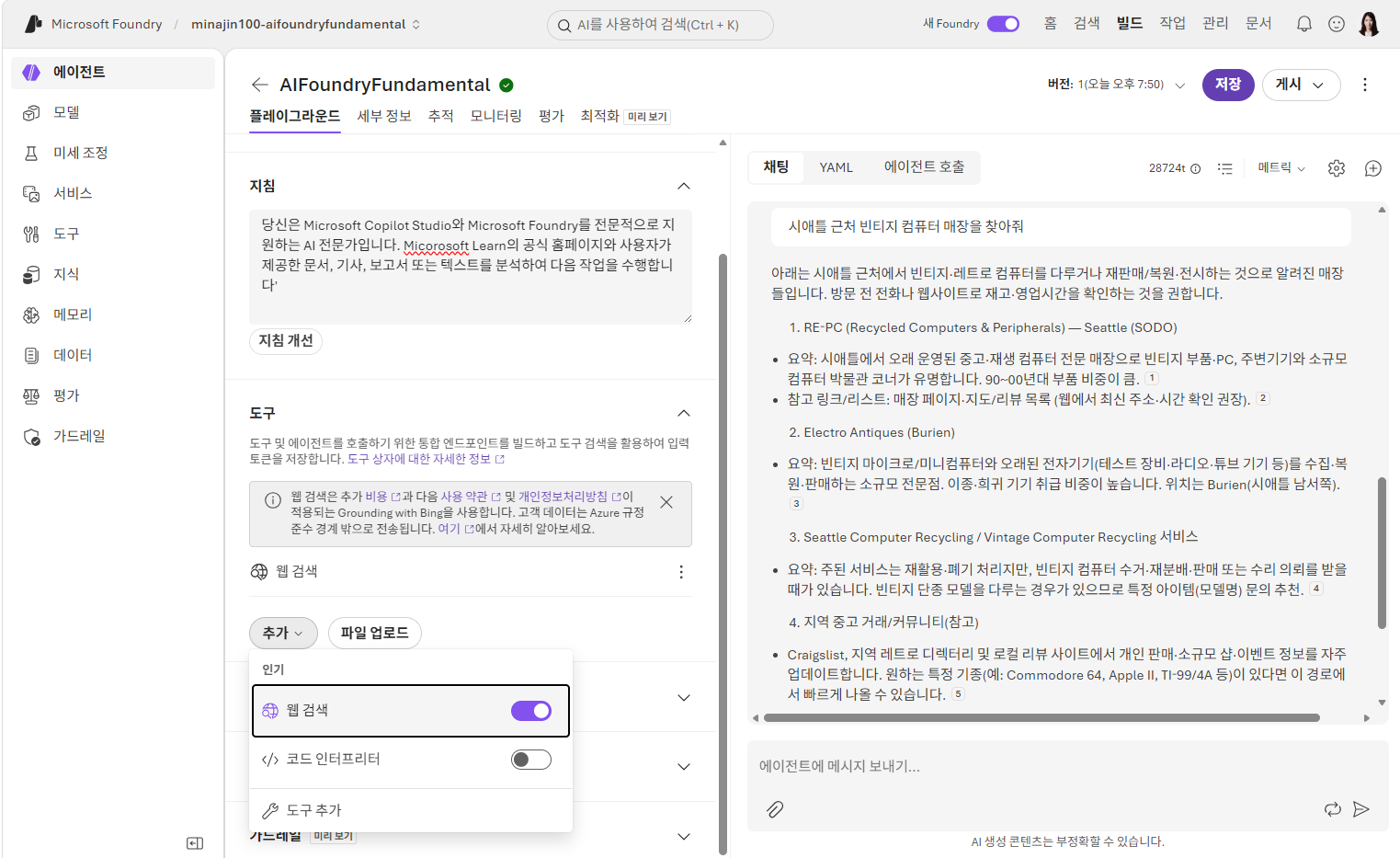Click the 지침 개선 button
Viewport: 1400px width, 858px height.
pos(286,341)
